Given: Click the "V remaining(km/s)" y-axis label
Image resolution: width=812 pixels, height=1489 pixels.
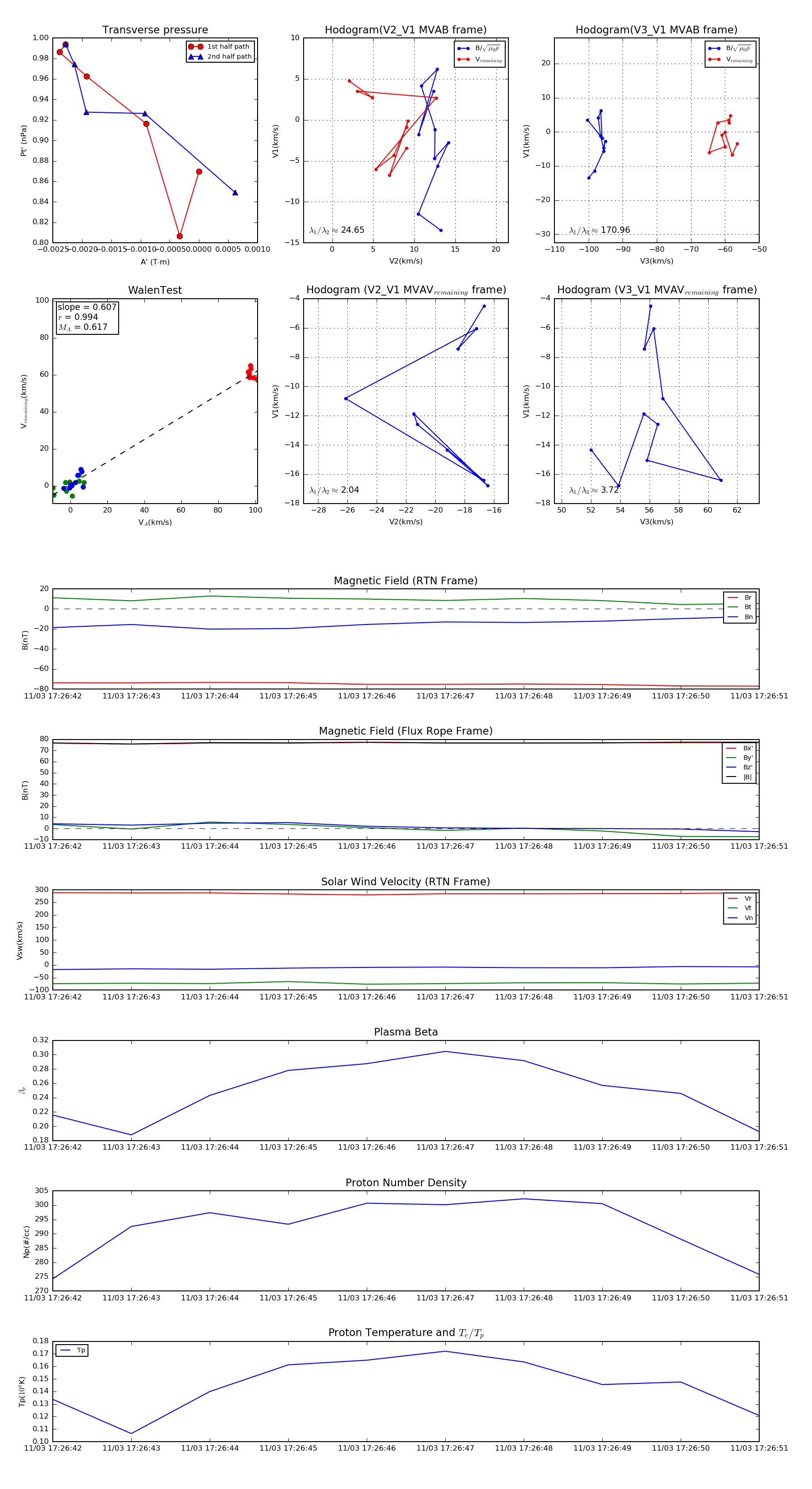Looking at the screenshot, I should [24, 401].
